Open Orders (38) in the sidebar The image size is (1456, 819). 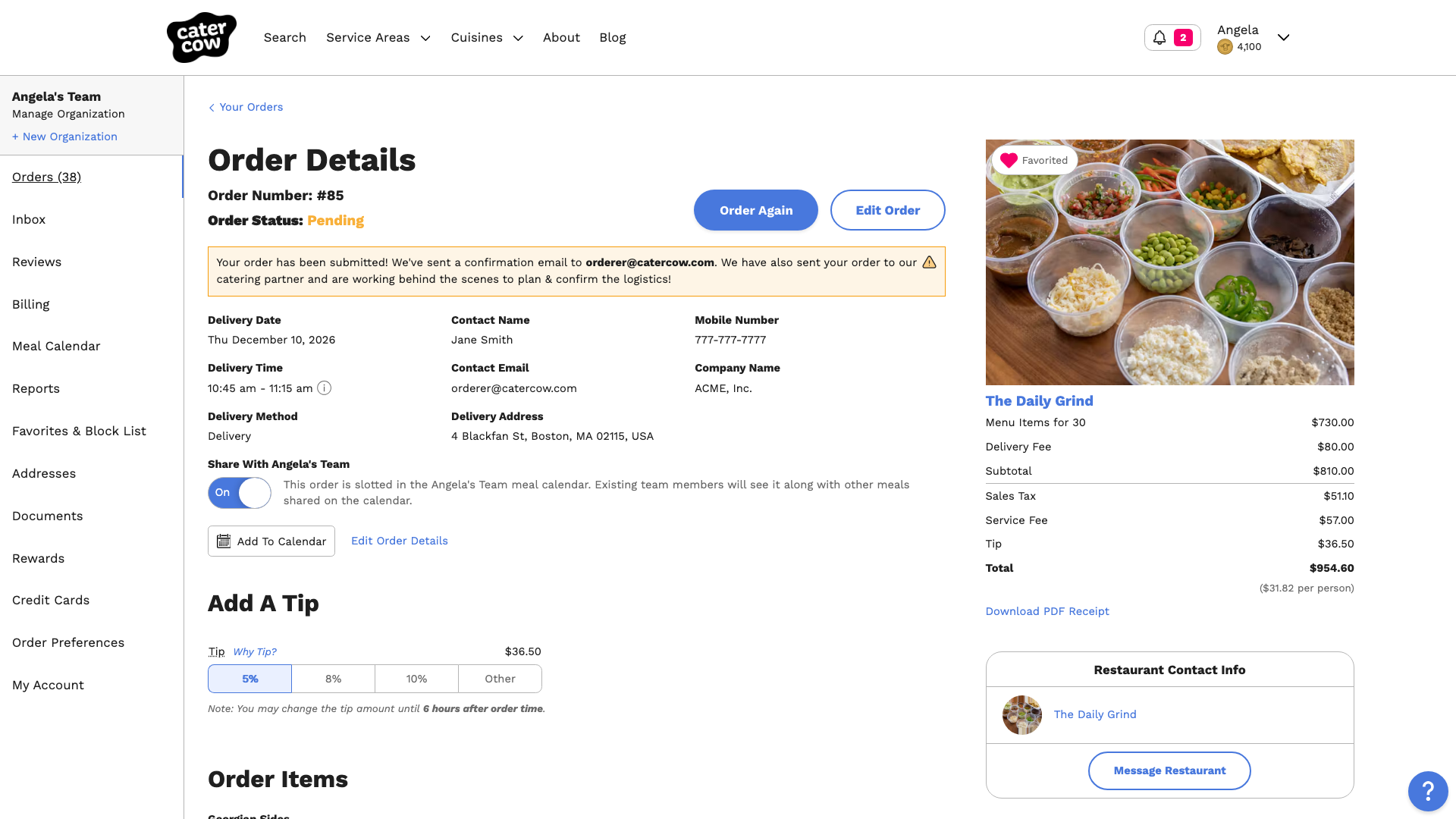[46, 177]
